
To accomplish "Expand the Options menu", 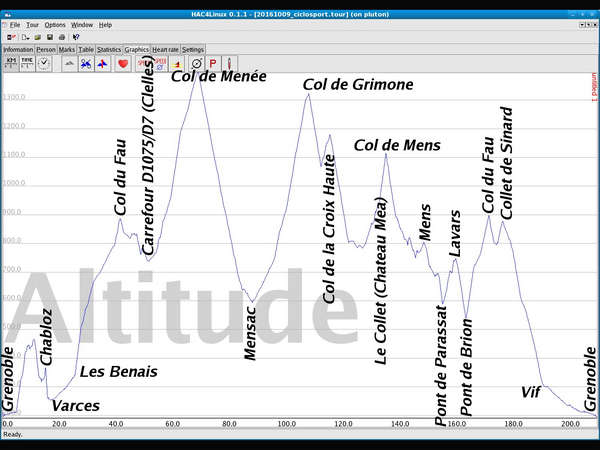I will pos(55,24).
